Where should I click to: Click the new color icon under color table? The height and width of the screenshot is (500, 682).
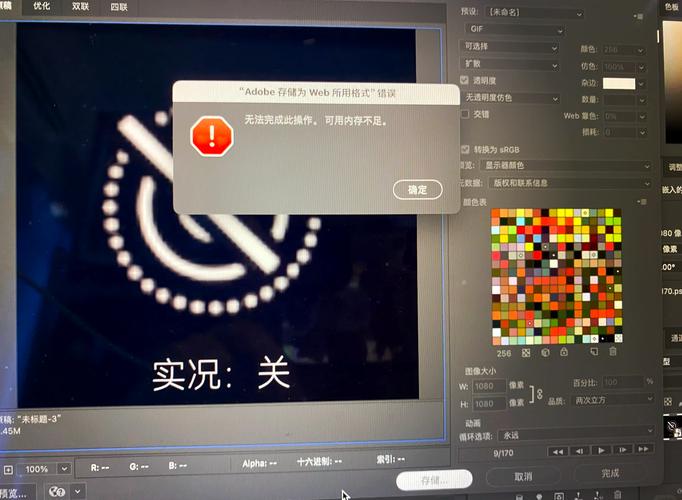(594, 351)
